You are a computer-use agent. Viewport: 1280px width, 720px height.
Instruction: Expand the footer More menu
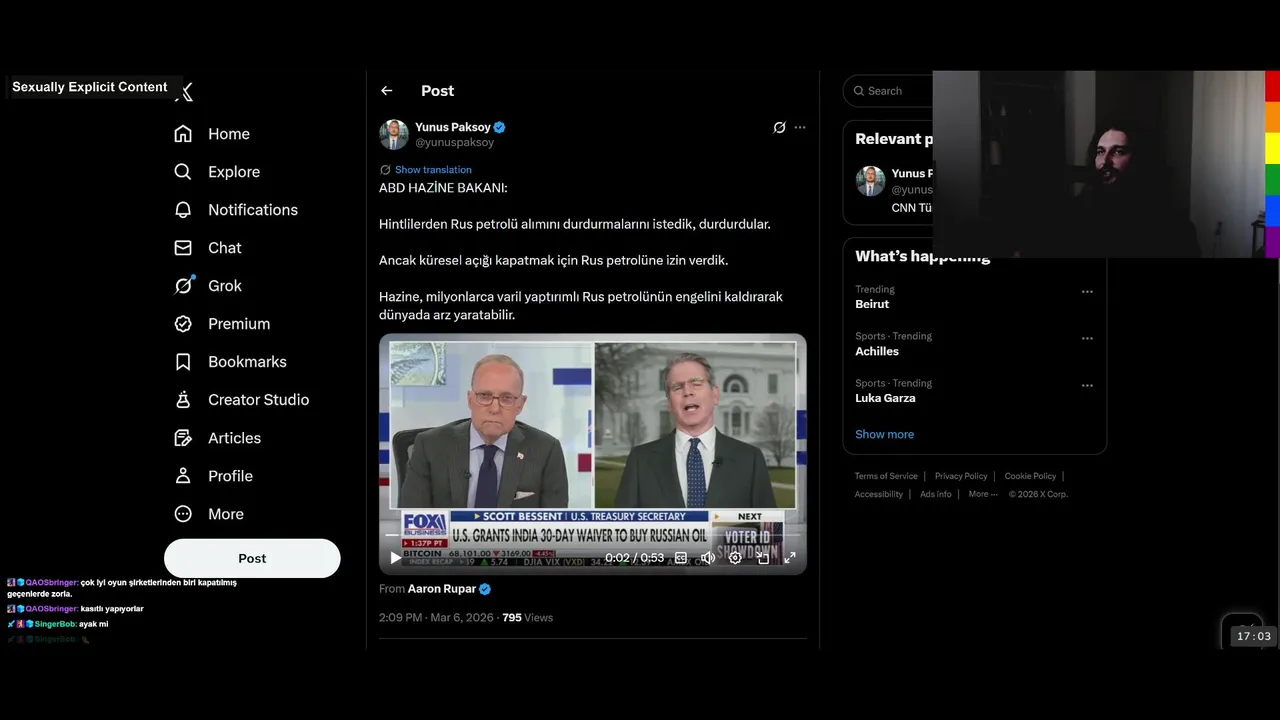tap(983, 494)
